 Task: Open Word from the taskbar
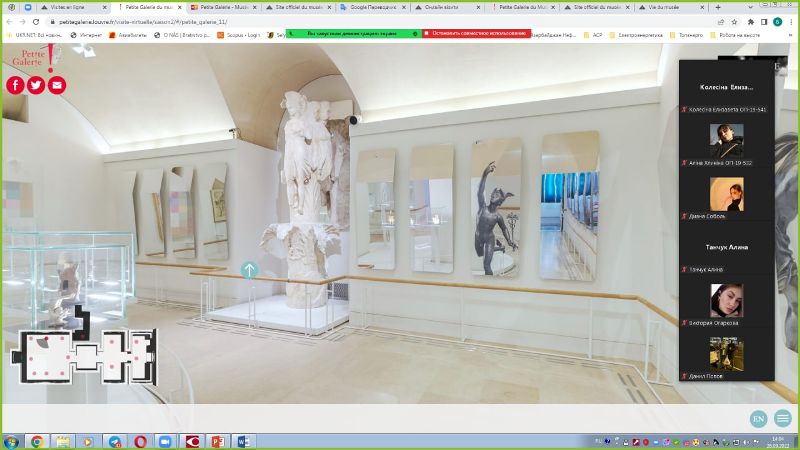pos(243,441)
